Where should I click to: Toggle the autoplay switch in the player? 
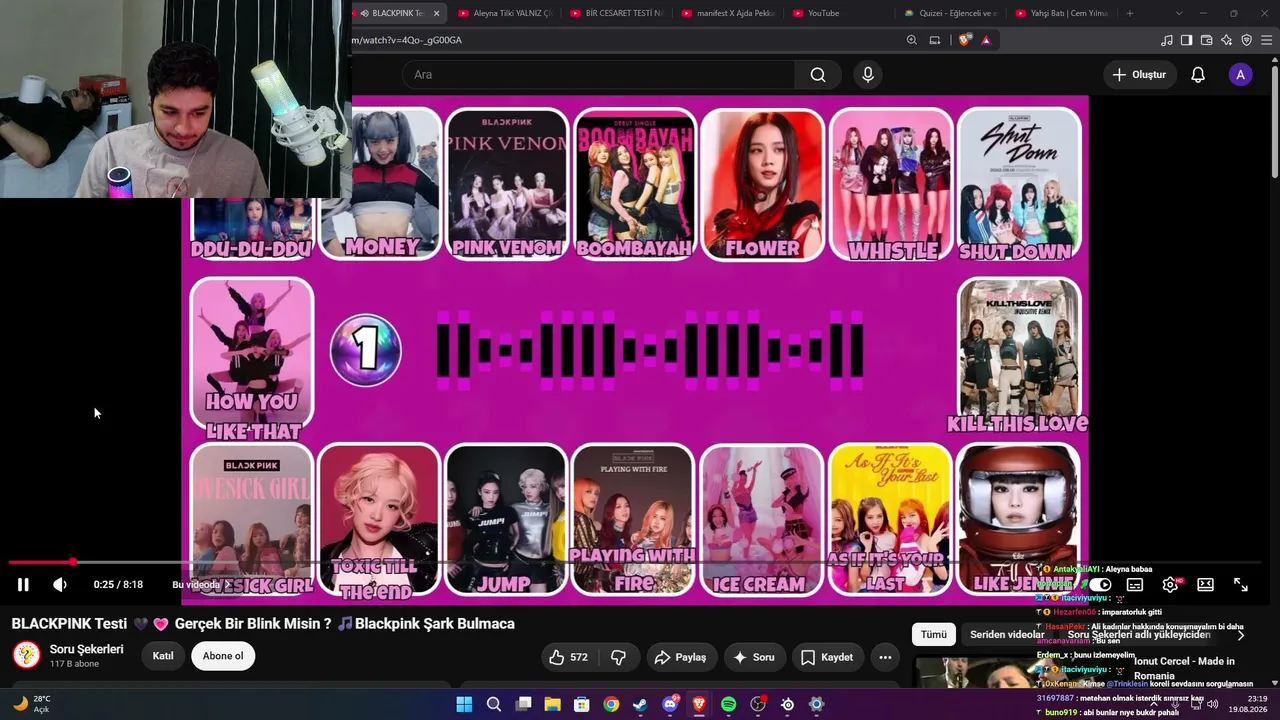[1100, 585]
